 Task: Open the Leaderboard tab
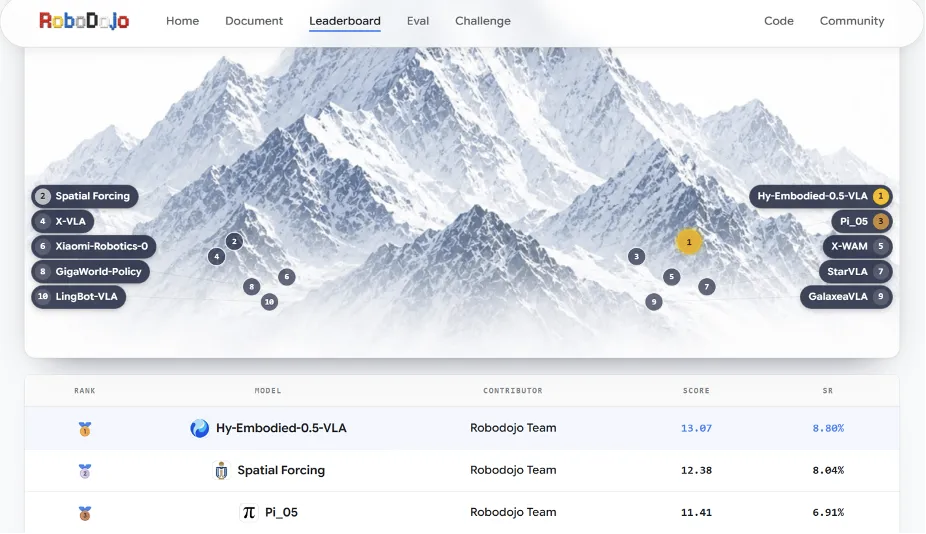[345, 21]
